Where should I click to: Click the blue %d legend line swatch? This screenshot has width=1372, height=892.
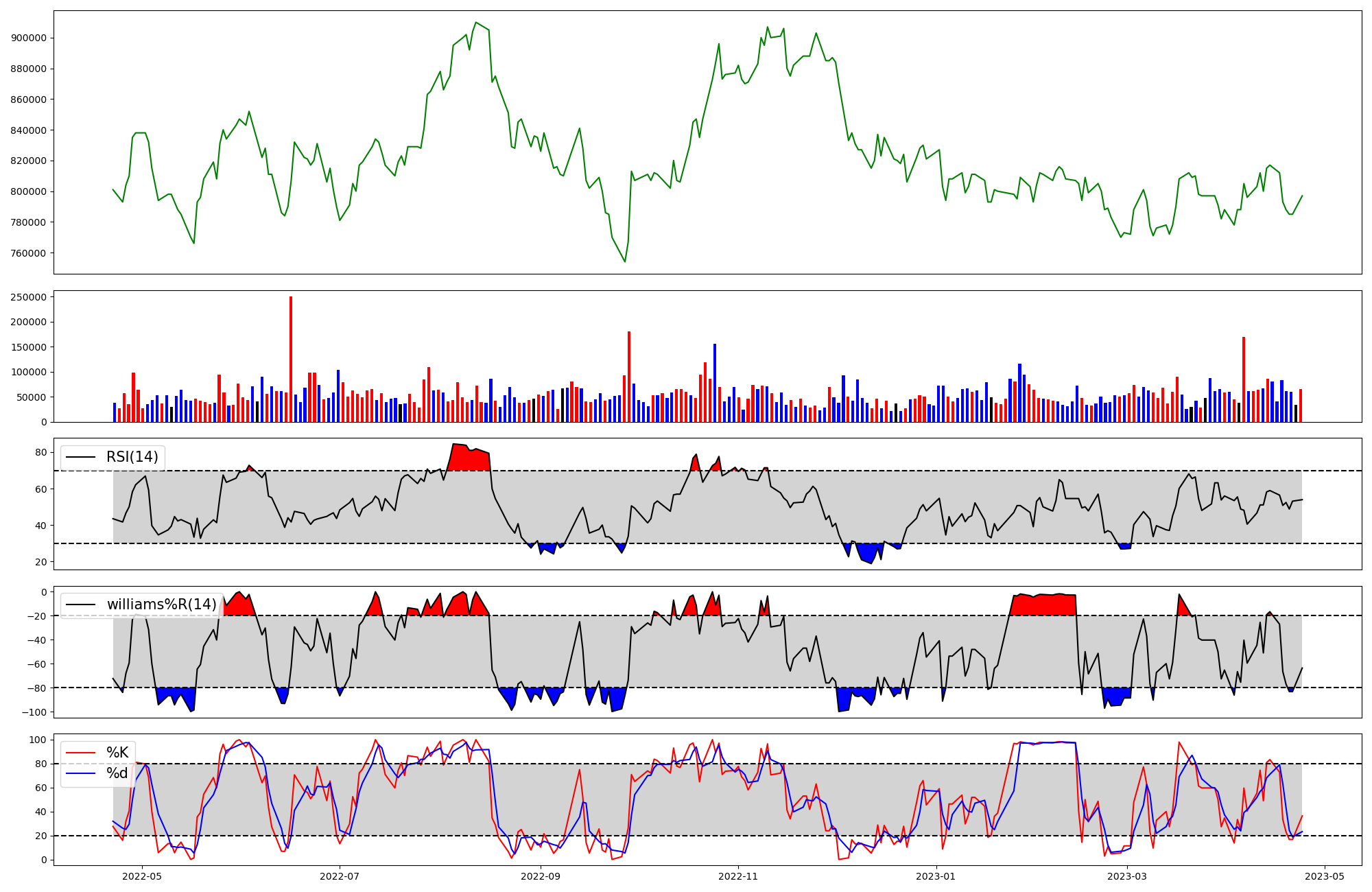coord(80,773)
